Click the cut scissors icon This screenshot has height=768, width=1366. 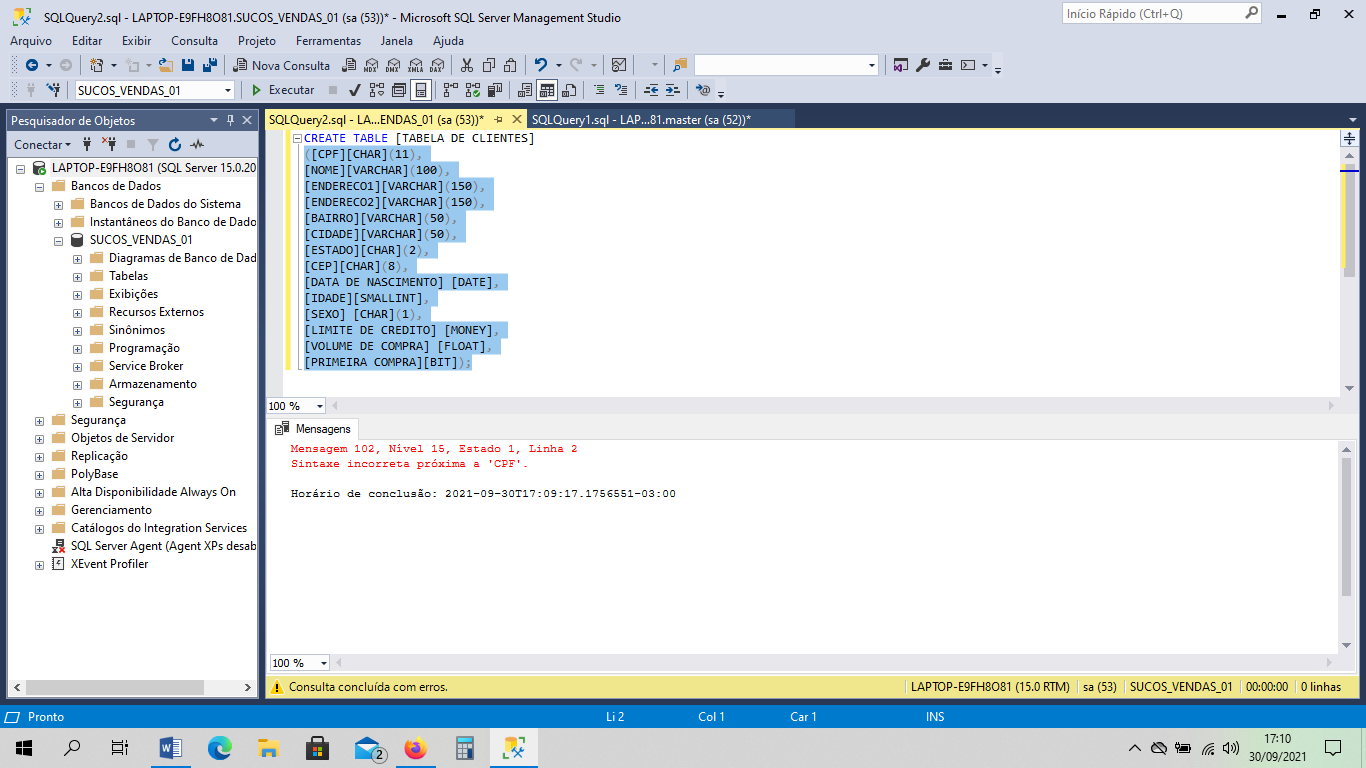click(x=466, y=65)
